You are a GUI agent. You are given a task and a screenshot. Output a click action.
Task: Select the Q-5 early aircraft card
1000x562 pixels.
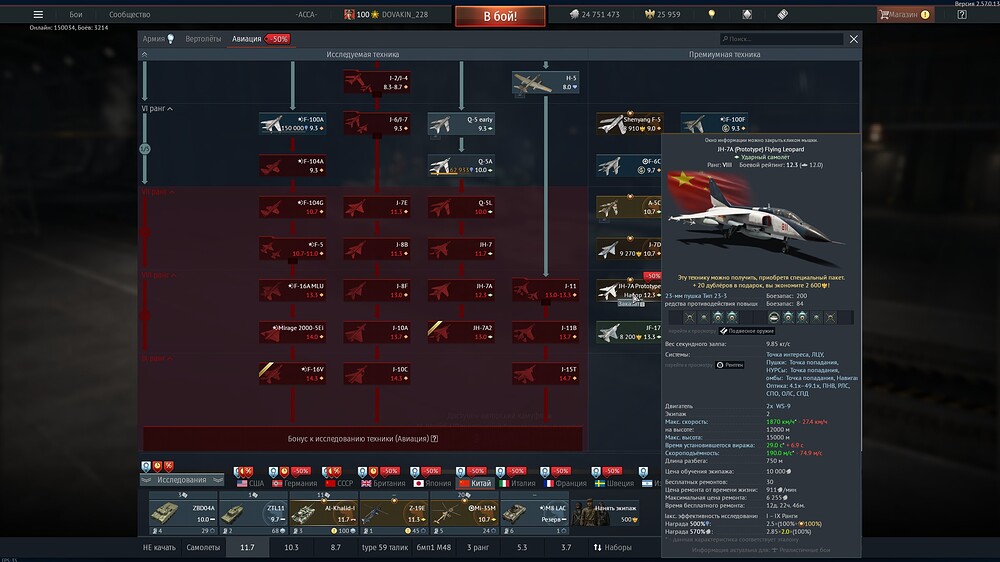[461, 124]
